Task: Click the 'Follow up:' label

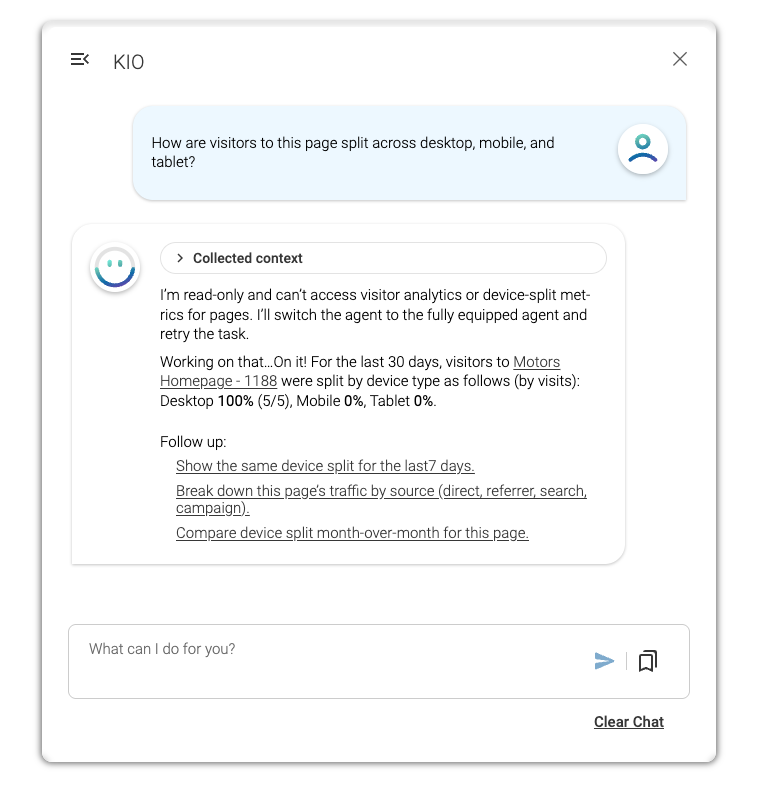Action: [x=193, y=442]
